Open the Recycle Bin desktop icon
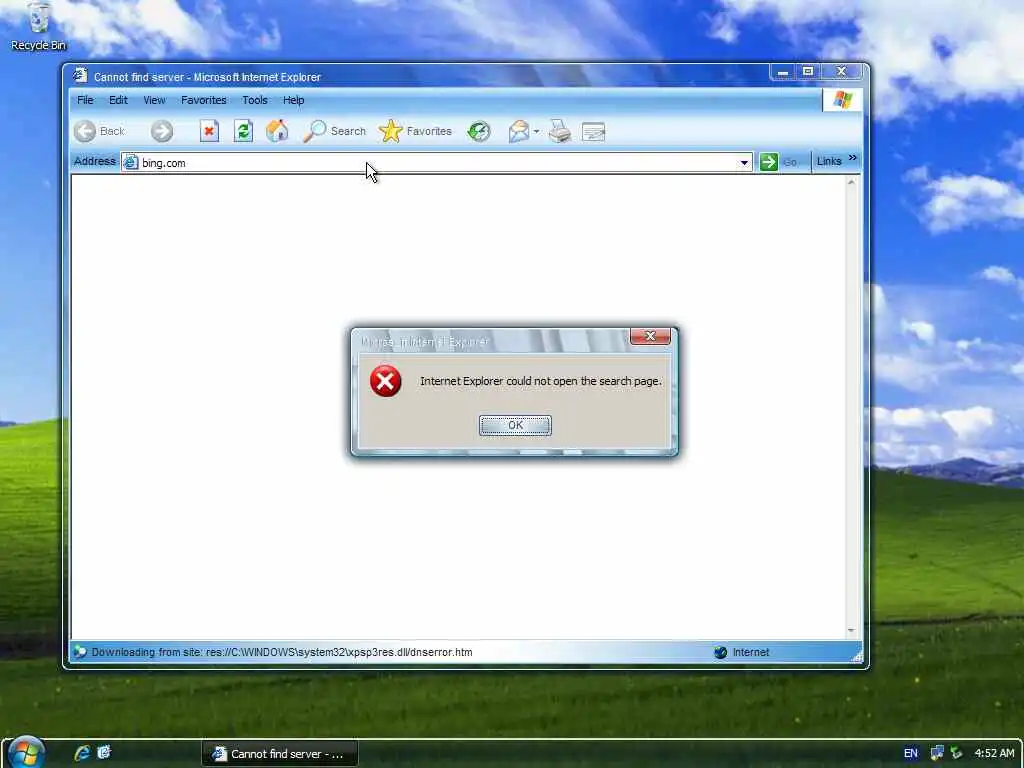The image size is (1024, 768). tap(39, 26)
